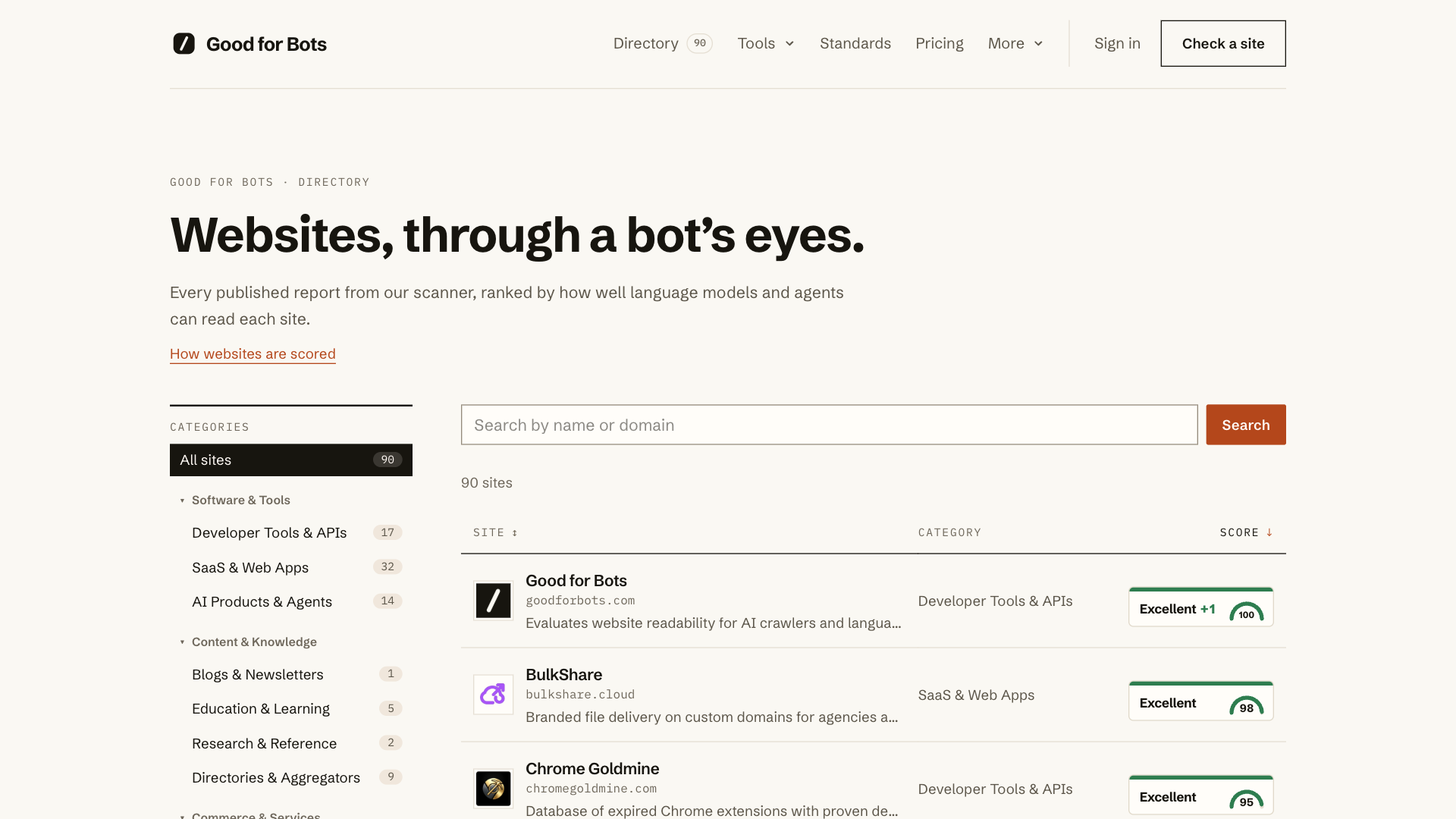
Task: Open the BulkShare purple cloud icon
Action: coord(493,695)
